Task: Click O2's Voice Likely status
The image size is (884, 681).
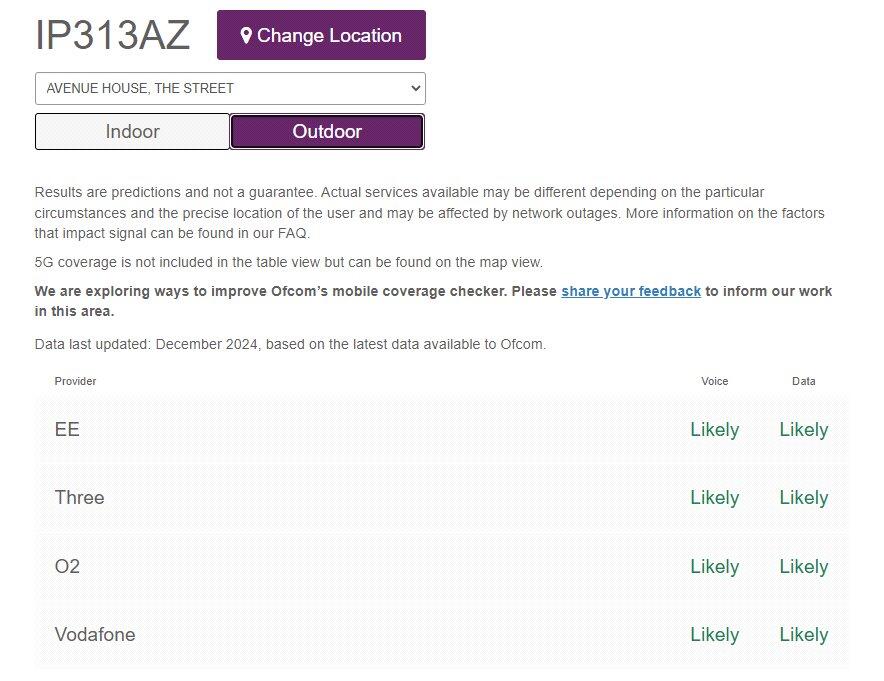Action: point(715,567)
